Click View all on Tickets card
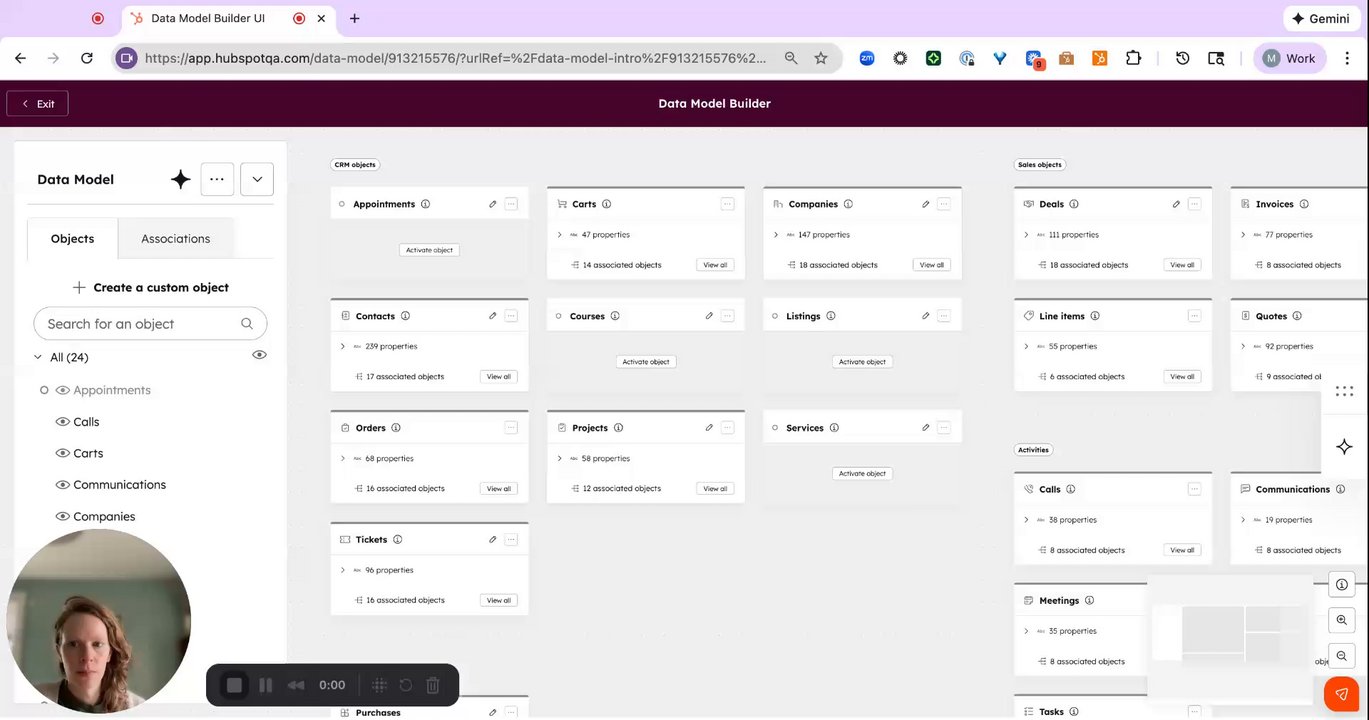This screenshot has width=1369, height=720. coord(499,601)
